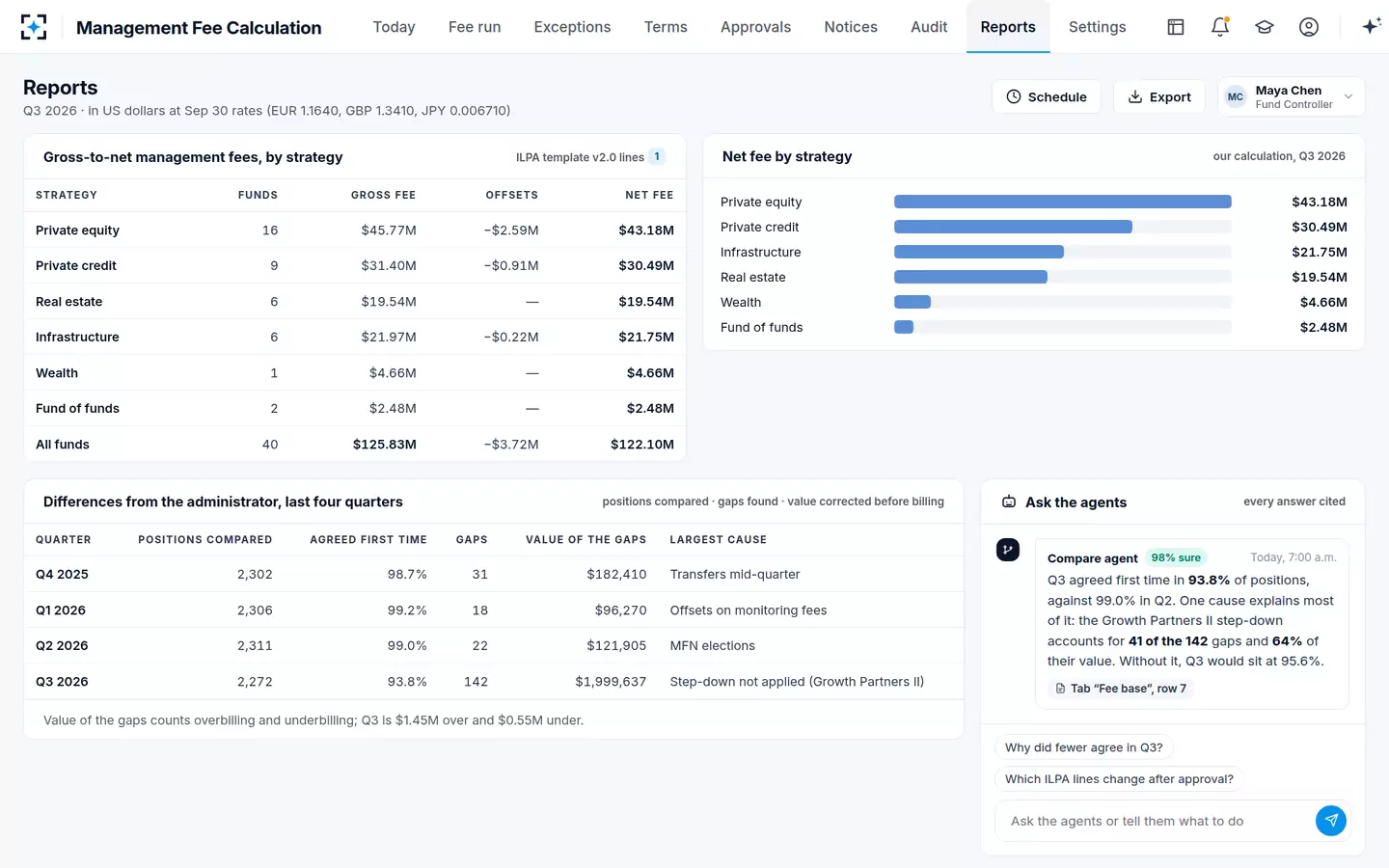Open the layout panel icon

click(1175, 27)
